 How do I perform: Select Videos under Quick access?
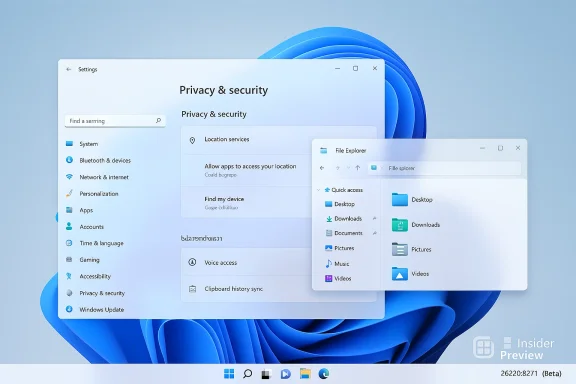338,279
